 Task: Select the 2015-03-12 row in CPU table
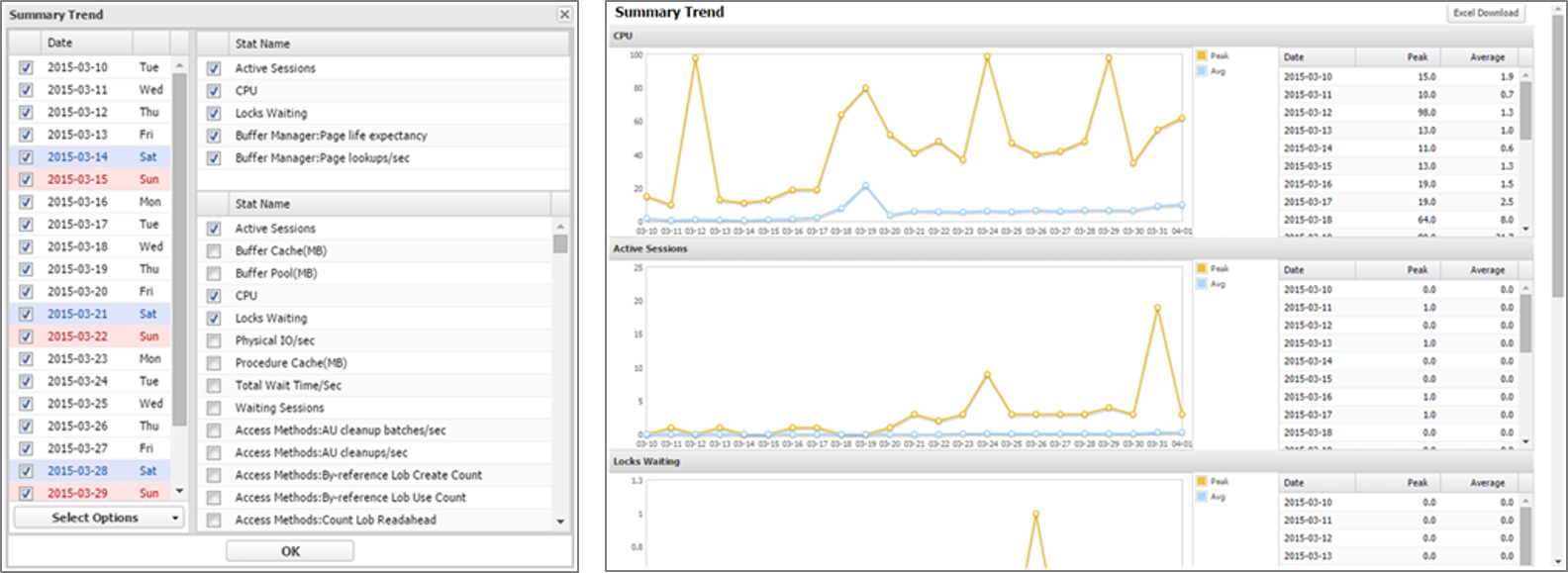1398,112
